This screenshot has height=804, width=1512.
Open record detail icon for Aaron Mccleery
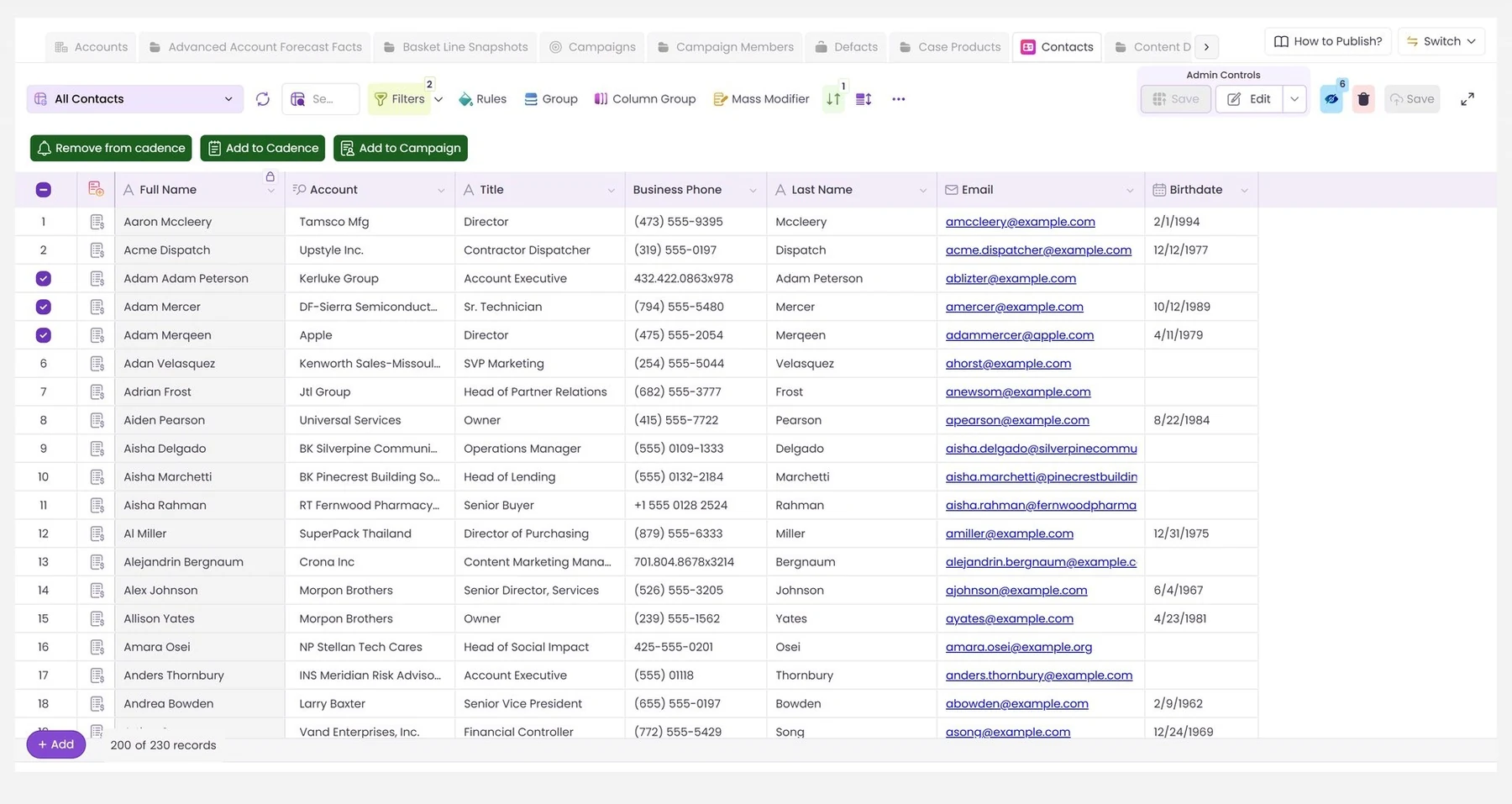tap(97, 222)
